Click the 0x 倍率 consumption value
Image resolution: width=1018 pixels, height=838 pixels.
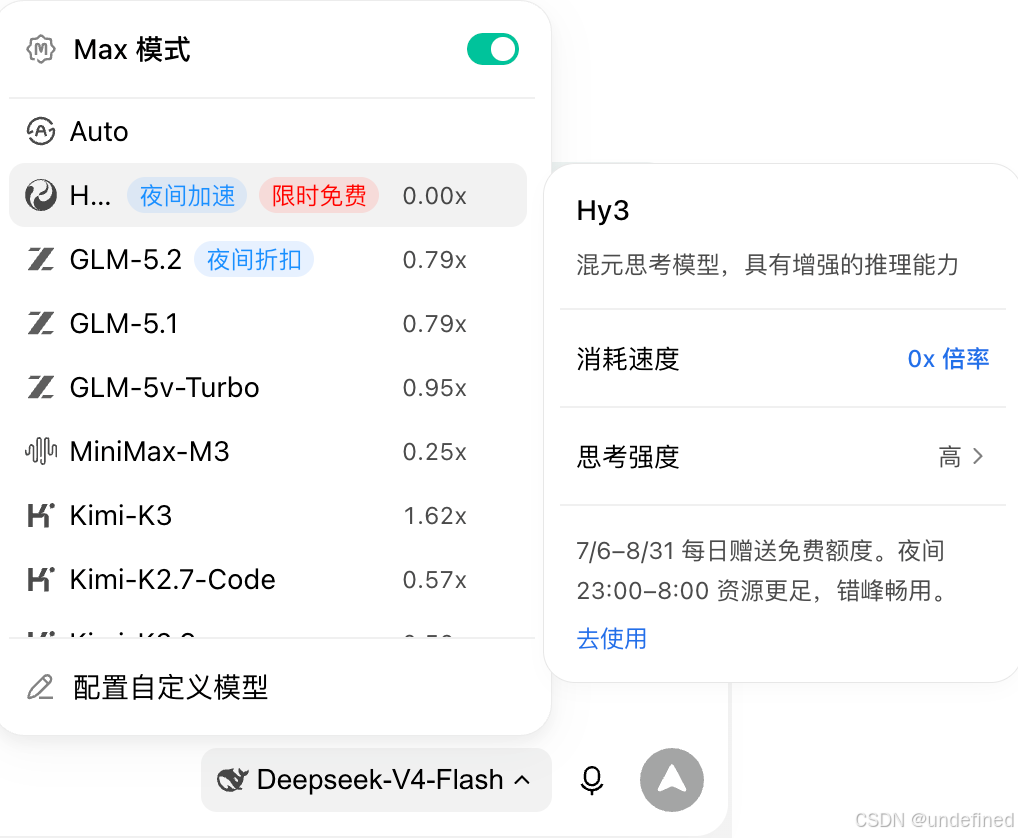tap(948, 359)
